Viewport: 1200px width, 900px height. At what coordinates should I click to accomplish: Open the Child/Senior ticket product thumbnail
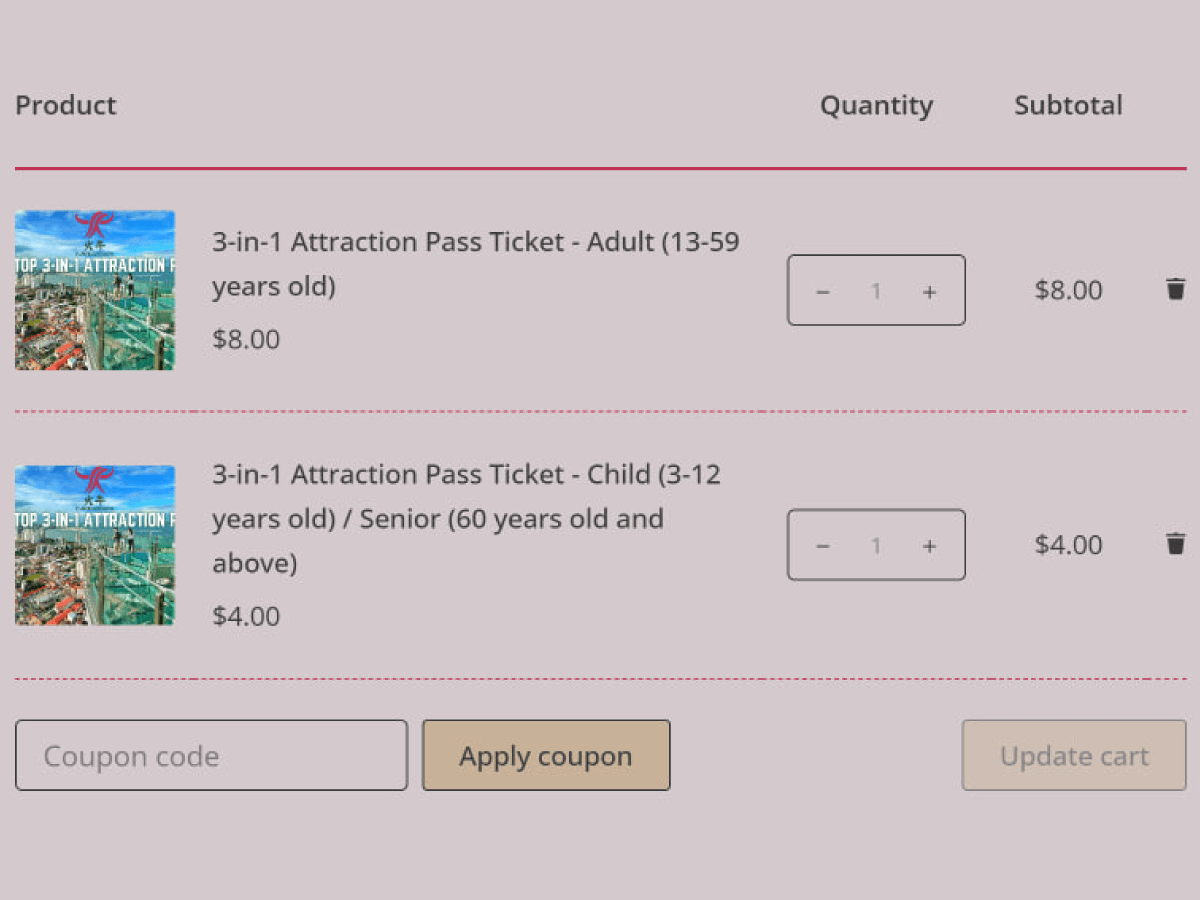(x=95, y=545)
